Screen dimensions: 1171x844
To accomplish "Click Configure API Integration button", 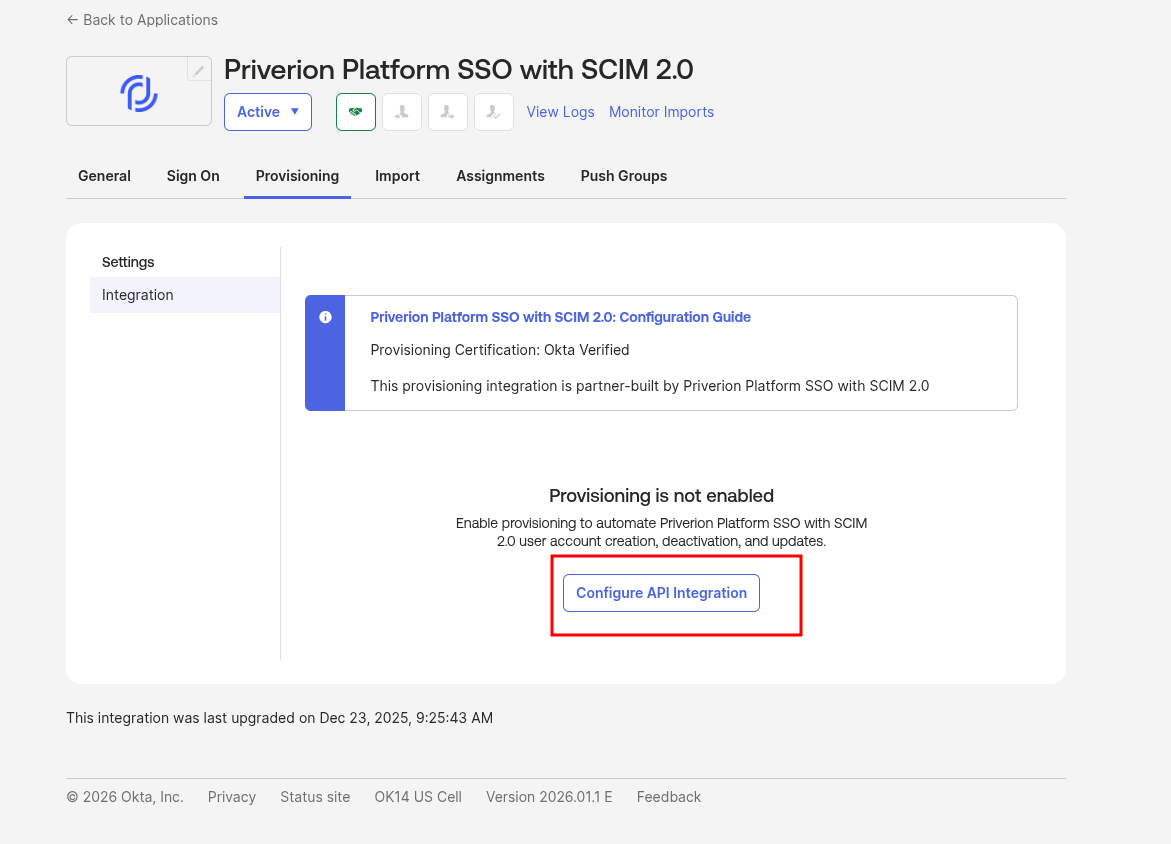I will tap(661, 593).
